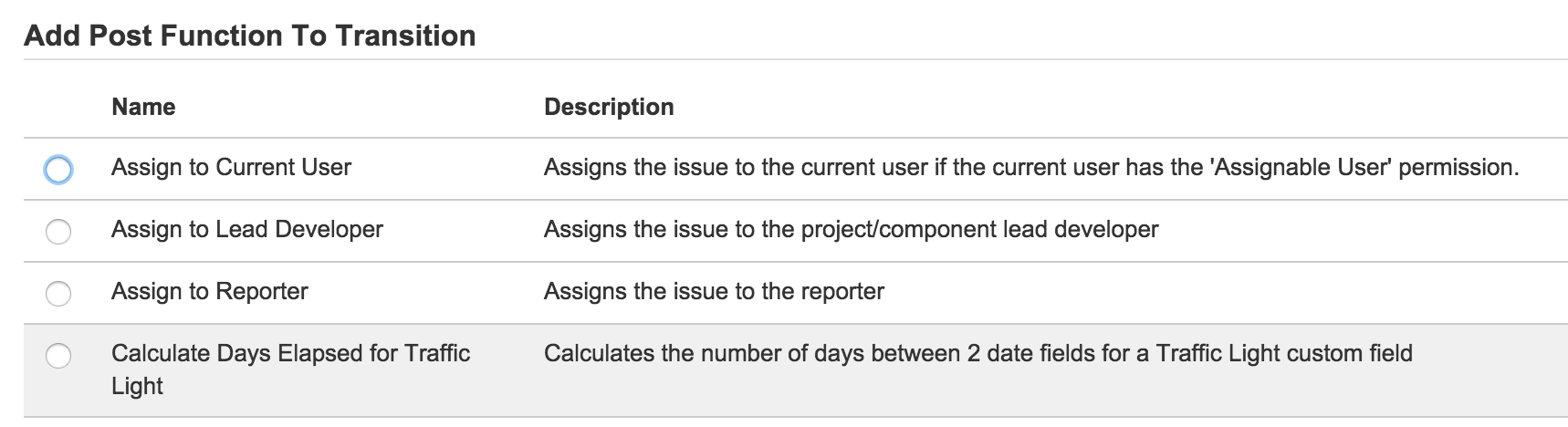Click the description starting 'Assigns the issue to the current user'

(1030, 168)
